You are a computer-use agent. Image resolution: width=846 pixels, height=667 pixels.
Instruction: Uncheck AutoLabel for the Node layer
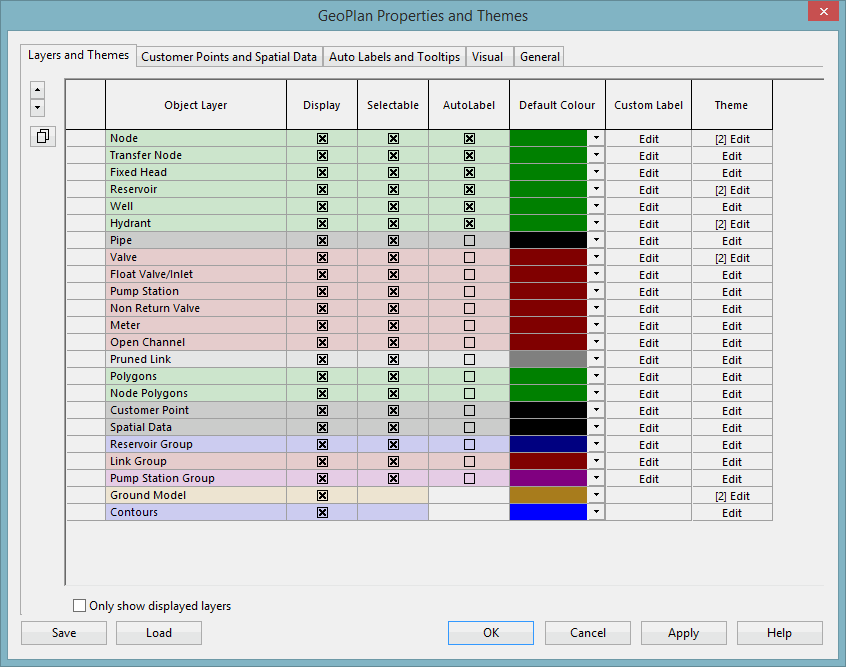(469, 138)
